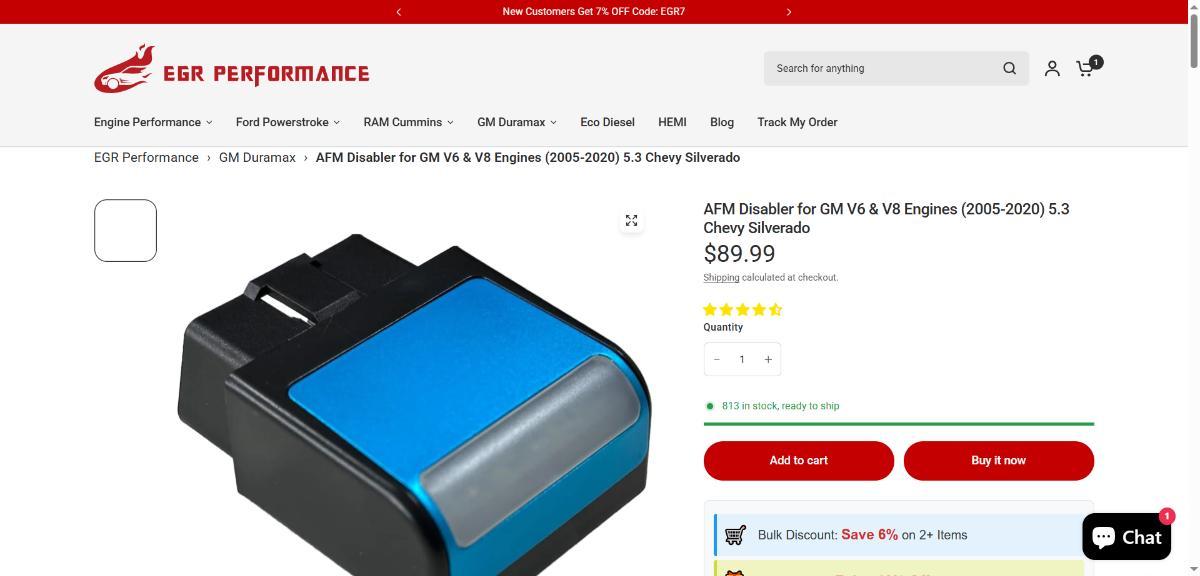1200x576 pixels.
Task: Expand the Ford Powerstroke dropdown
Action: click(288, 122)
